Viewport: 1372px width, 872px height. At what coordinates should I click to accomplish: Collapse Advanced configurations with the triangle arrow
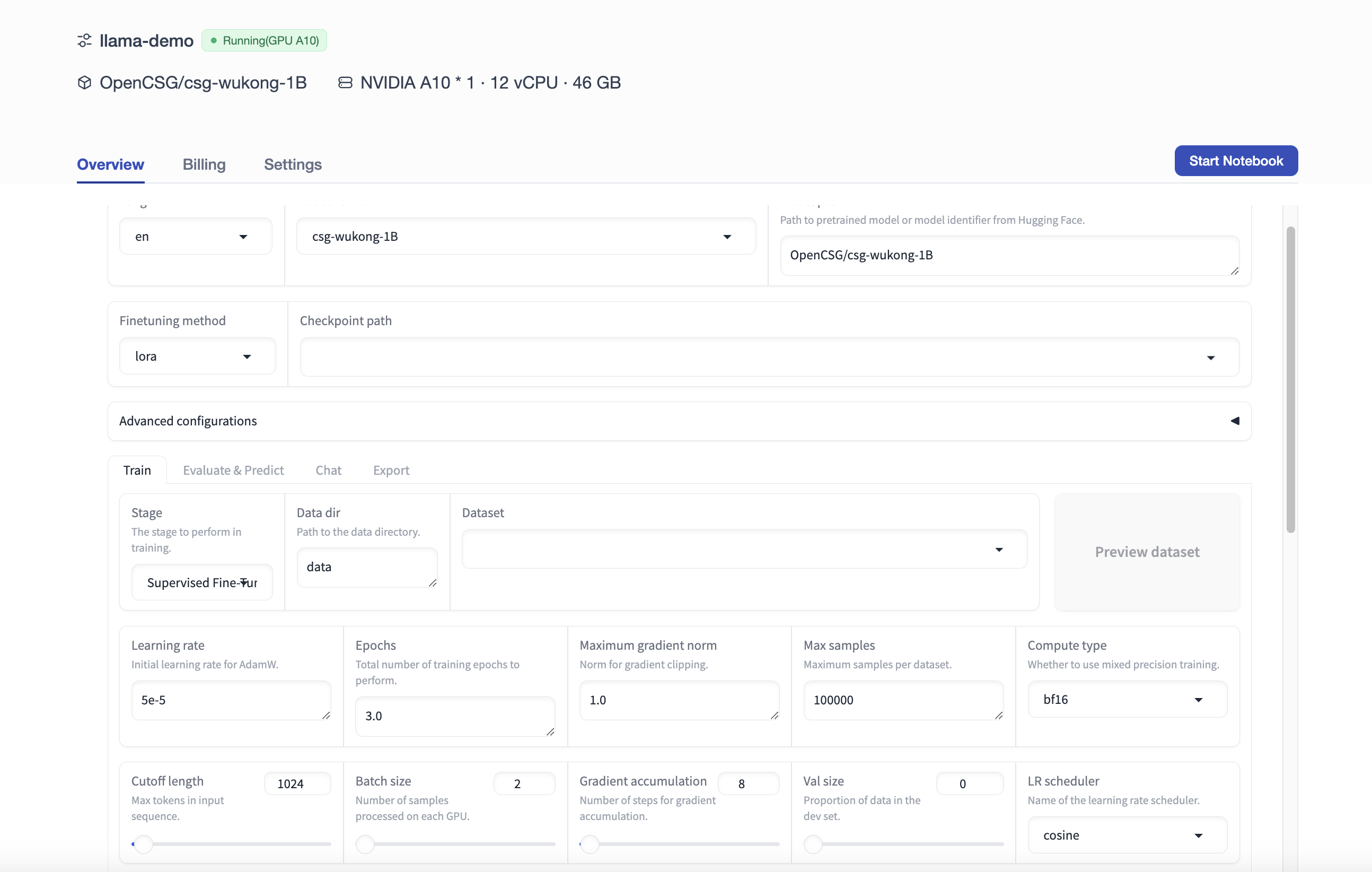[x=1234, y=421]
